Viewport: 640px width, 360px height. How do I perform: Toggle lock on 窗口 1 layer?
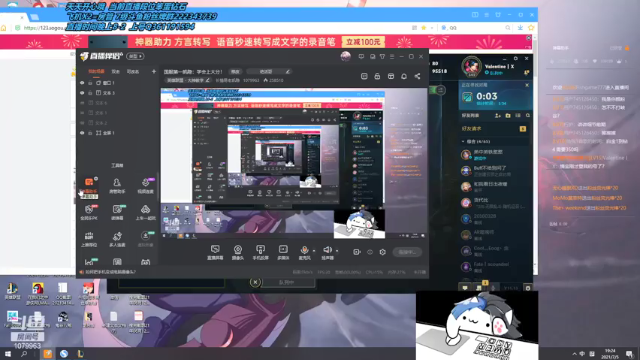pos(90,83)
